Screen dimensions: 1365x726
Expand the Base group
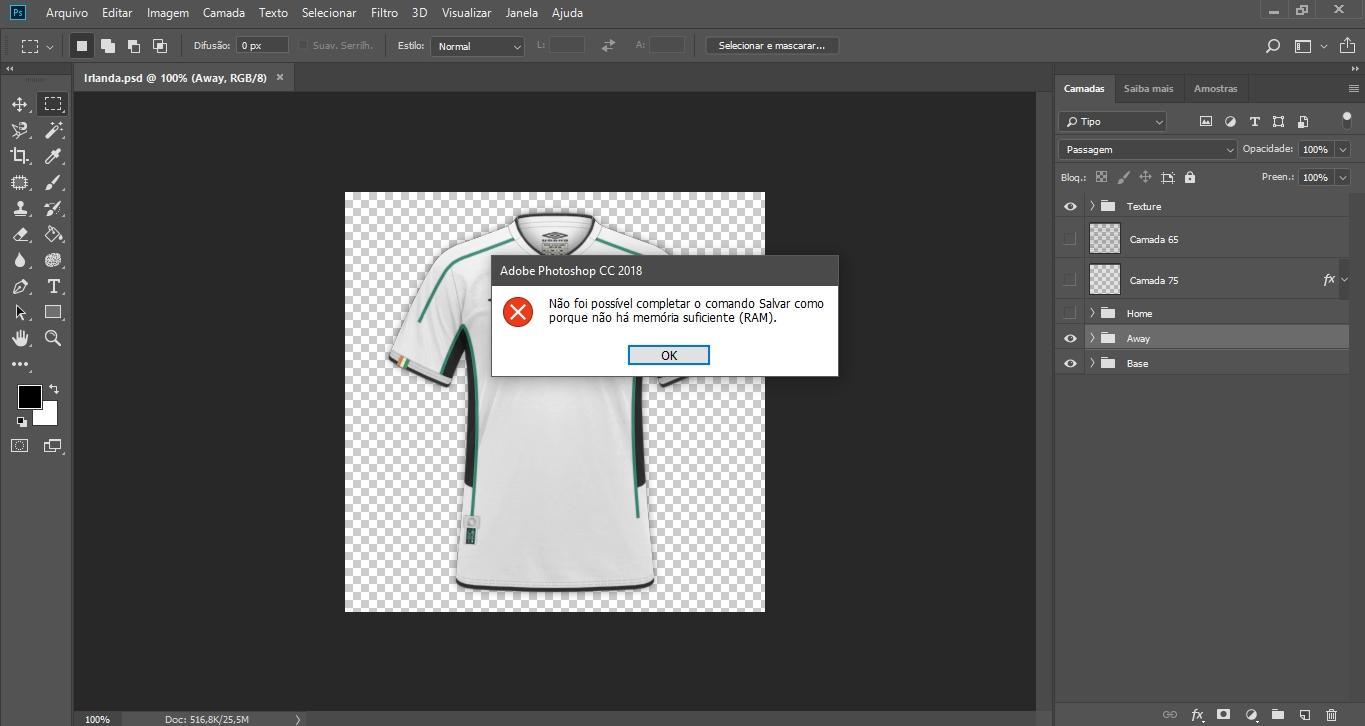(1092, 363)
